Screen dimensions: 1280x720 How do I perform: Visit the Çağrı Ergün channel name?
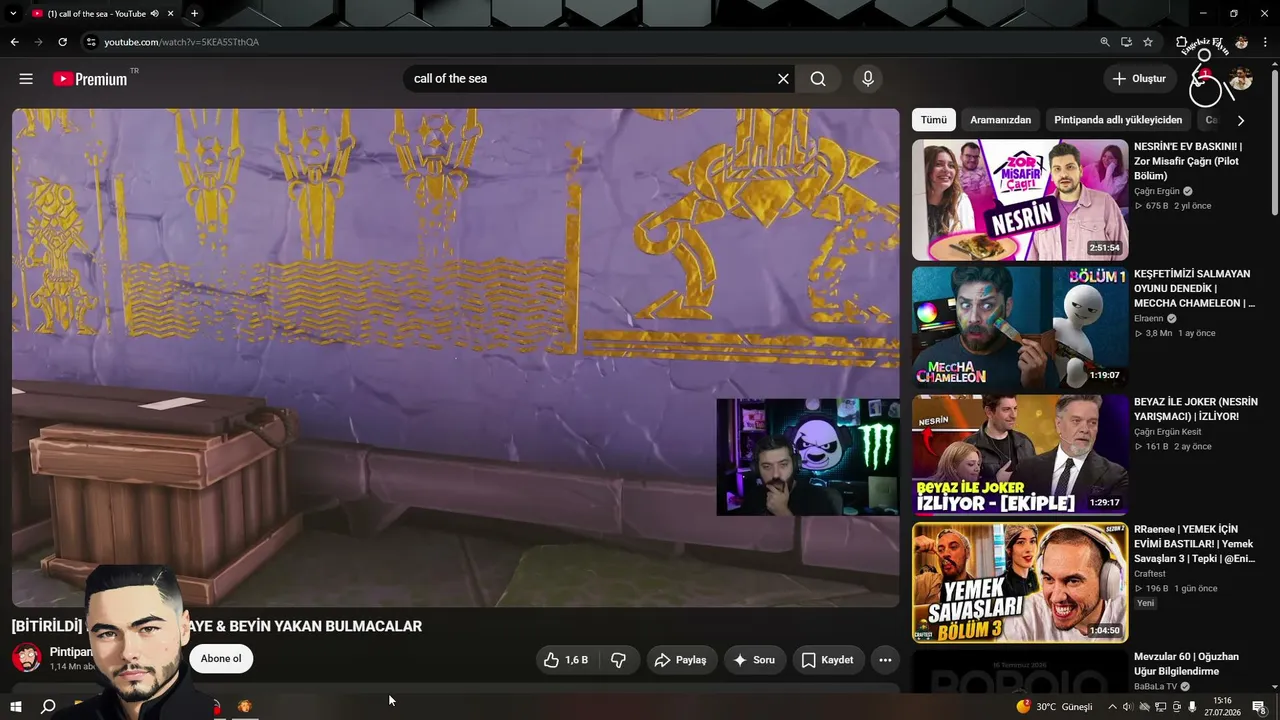tap(1157, 191)
